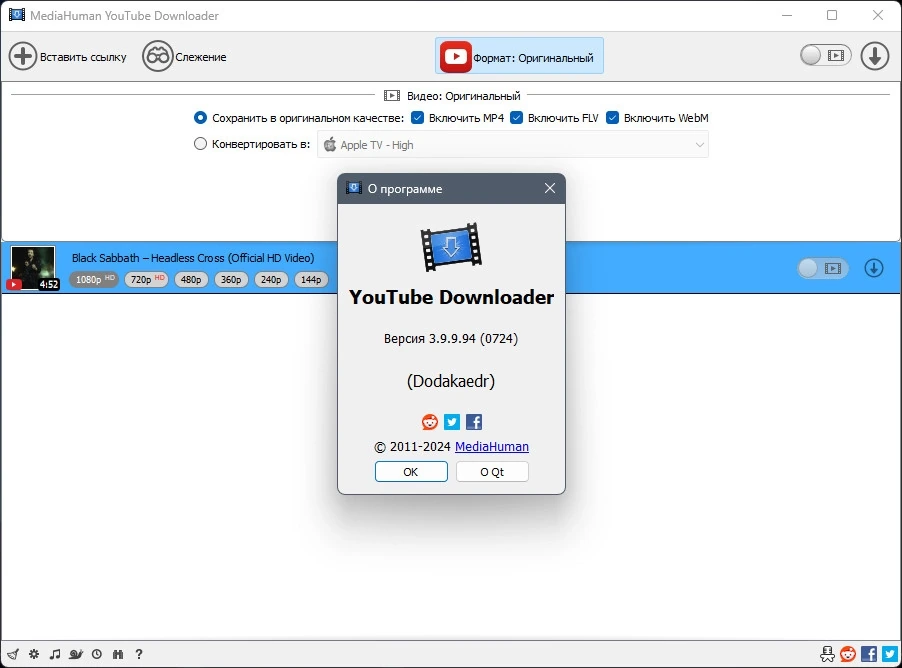This screenshot has width=902, height=668.
Task: Choose the 480p quality badge
Action: tap(191, 280)
